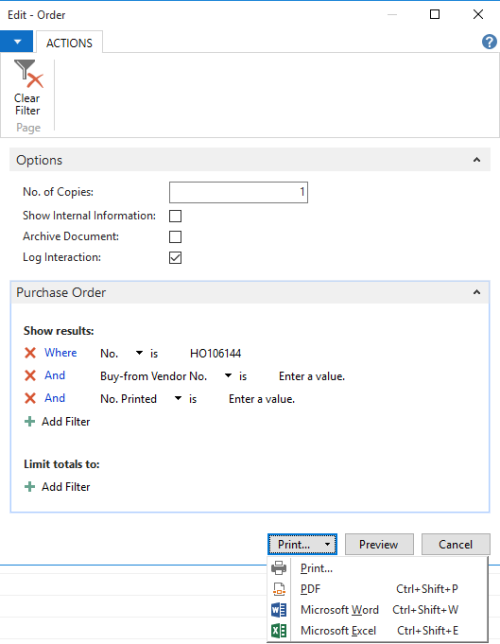
Task: Enable Show Internal Information checkbox
Action: (x=175, y=216)
